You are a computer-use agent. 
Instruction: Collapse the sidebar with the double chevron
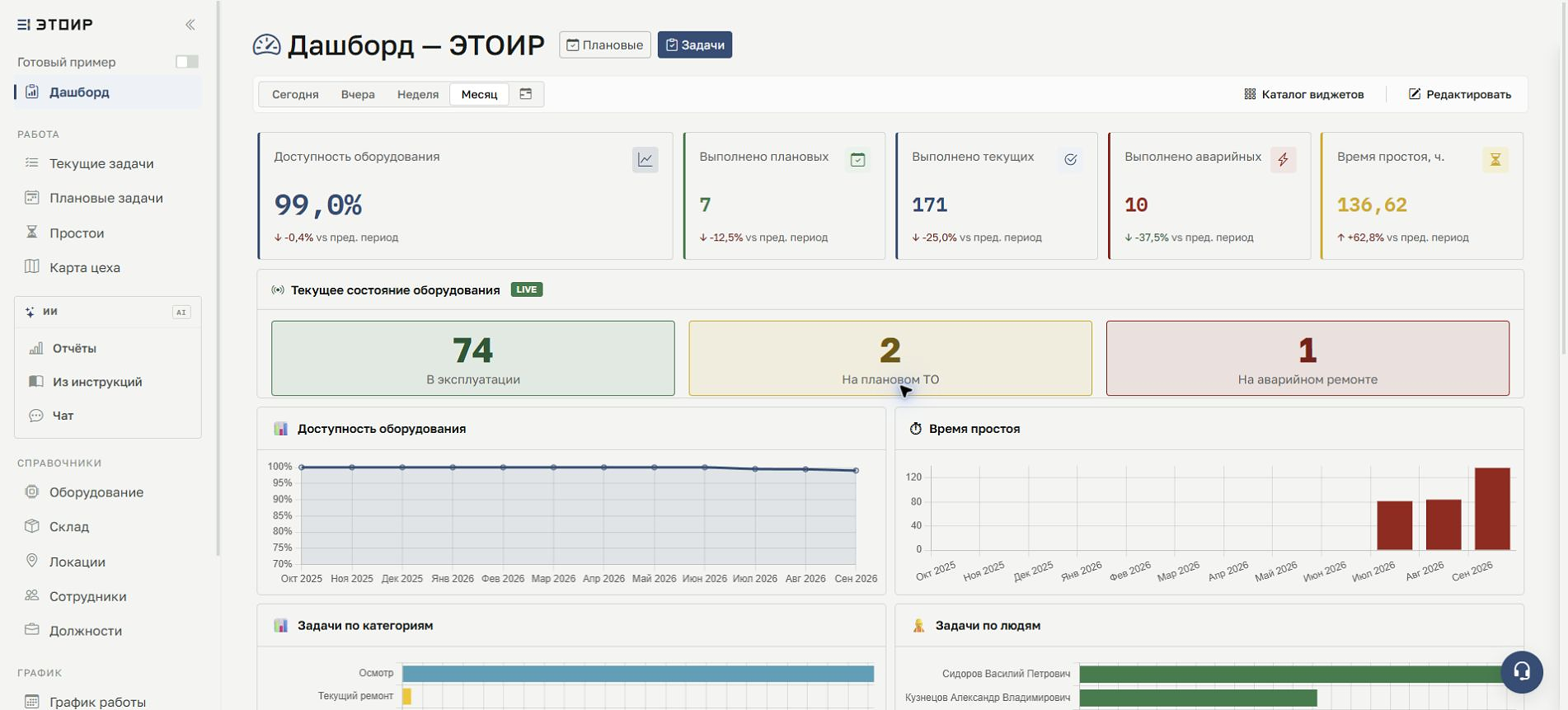click(190, 25)
